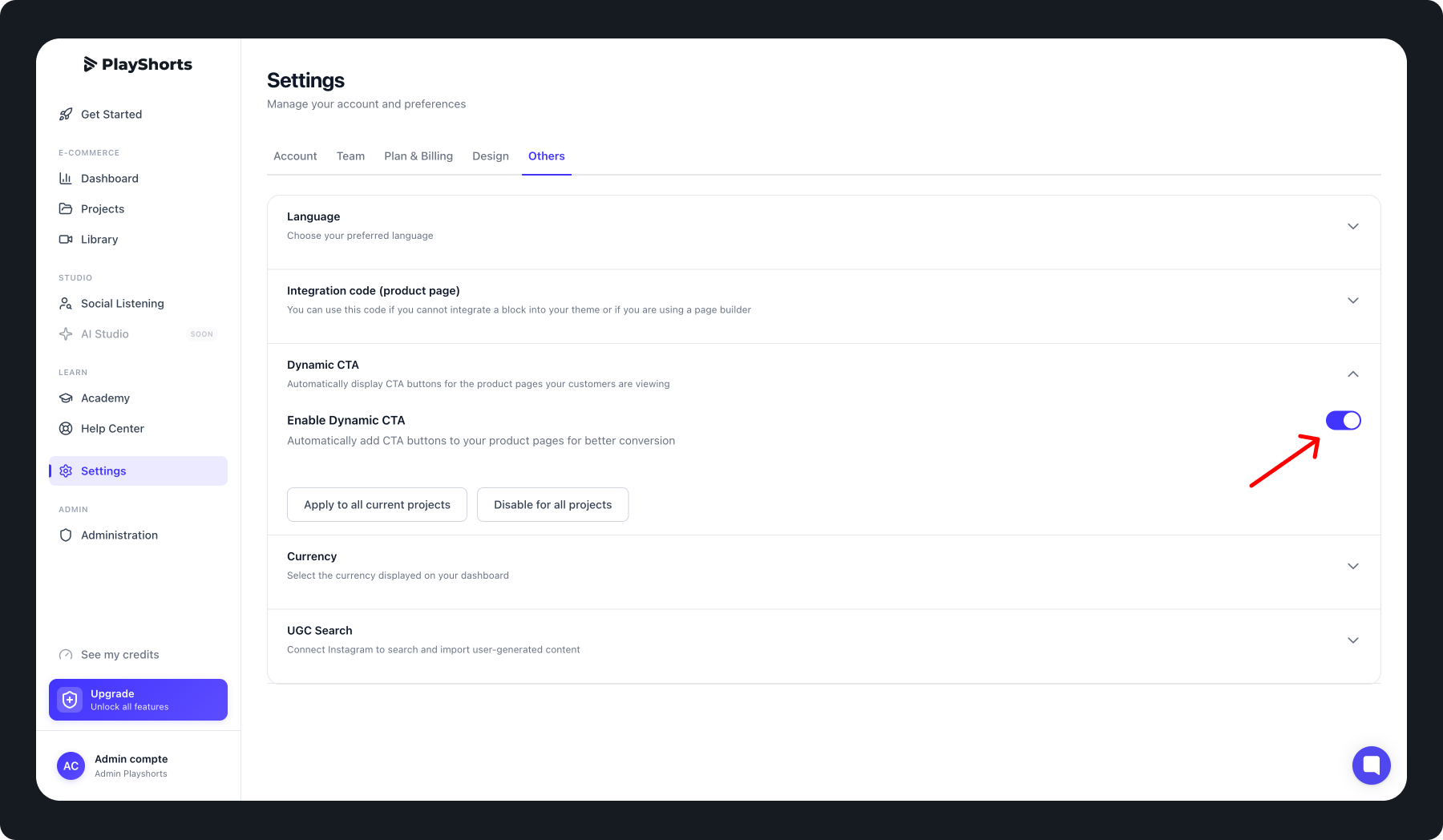
Task: Click the Projects folder icon
Action: (x=66, y=209)
